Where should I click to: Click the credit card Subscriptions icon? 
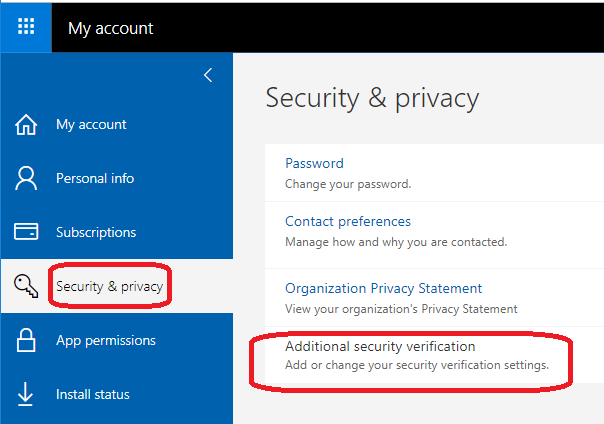click(x=26, y=232)
